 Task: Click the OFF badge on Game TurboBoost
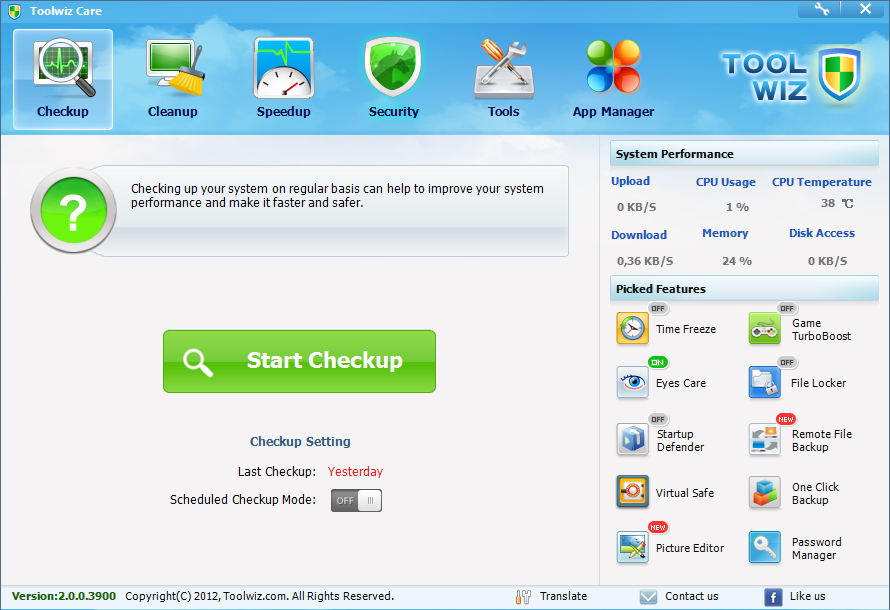pos(787,308)
